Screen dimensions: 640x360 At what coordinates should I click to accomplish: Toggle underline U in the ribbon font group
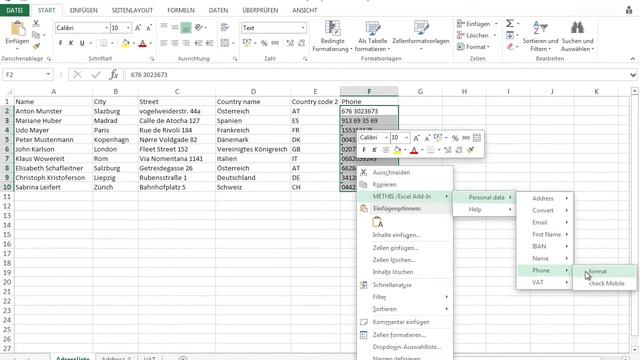(x=82, y=43)
